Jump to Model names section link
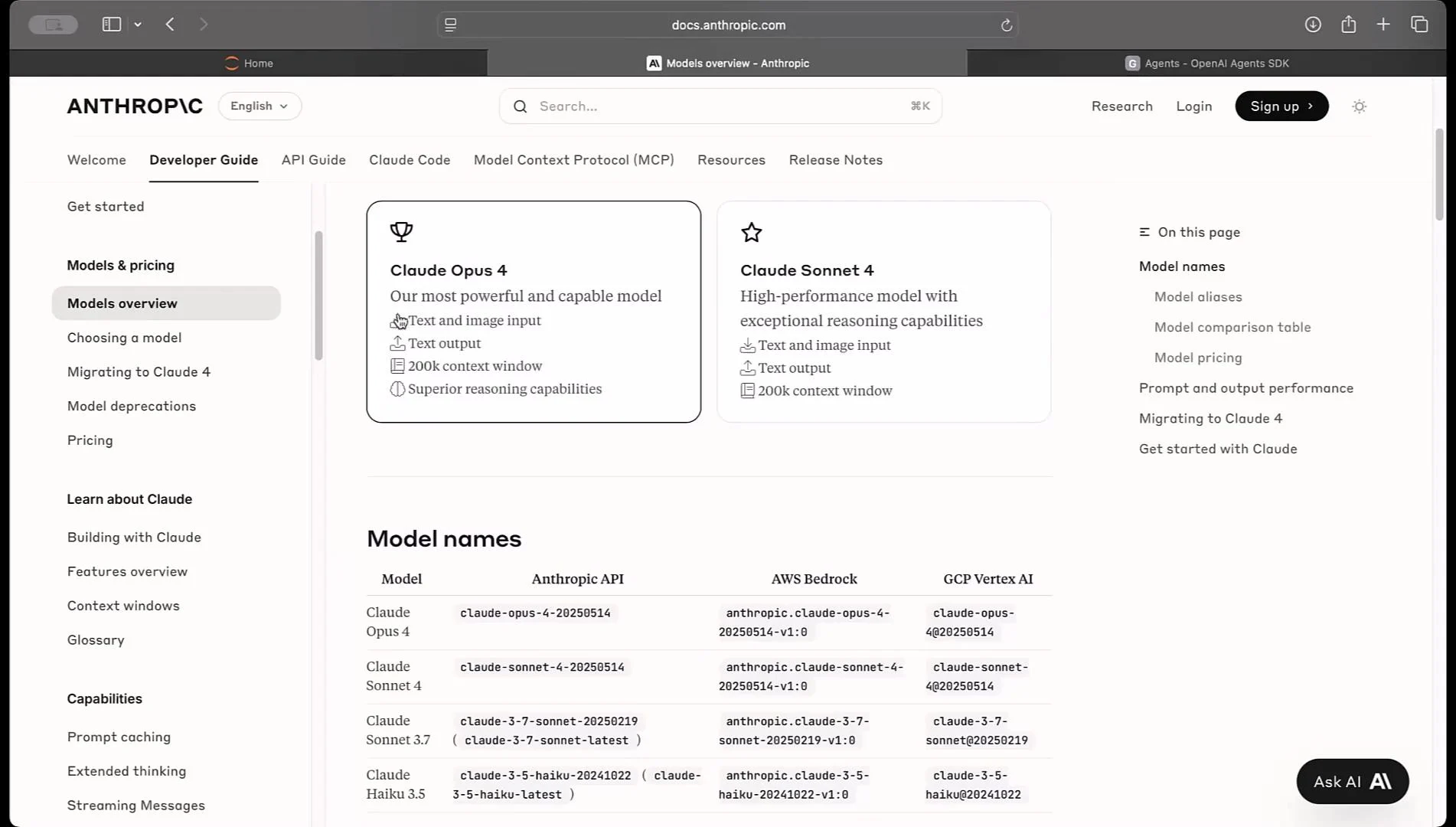The width and height of the screenshot is (1456, 827). 1182,266
